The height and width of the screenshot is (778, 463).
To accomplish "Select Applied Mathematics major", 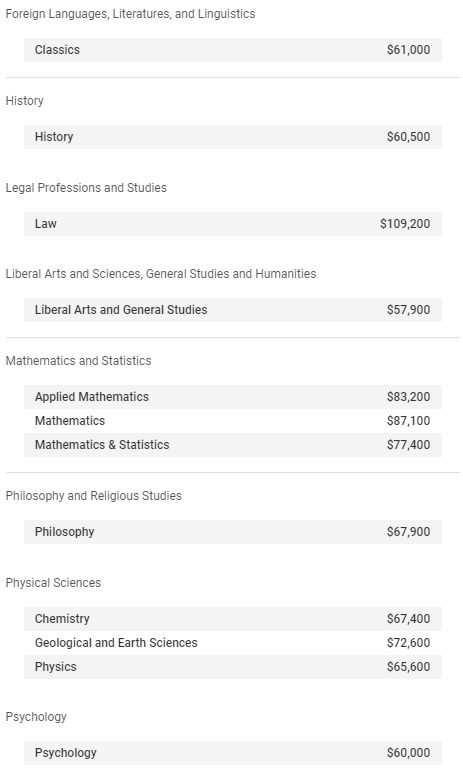I will (x=233, y=397).
